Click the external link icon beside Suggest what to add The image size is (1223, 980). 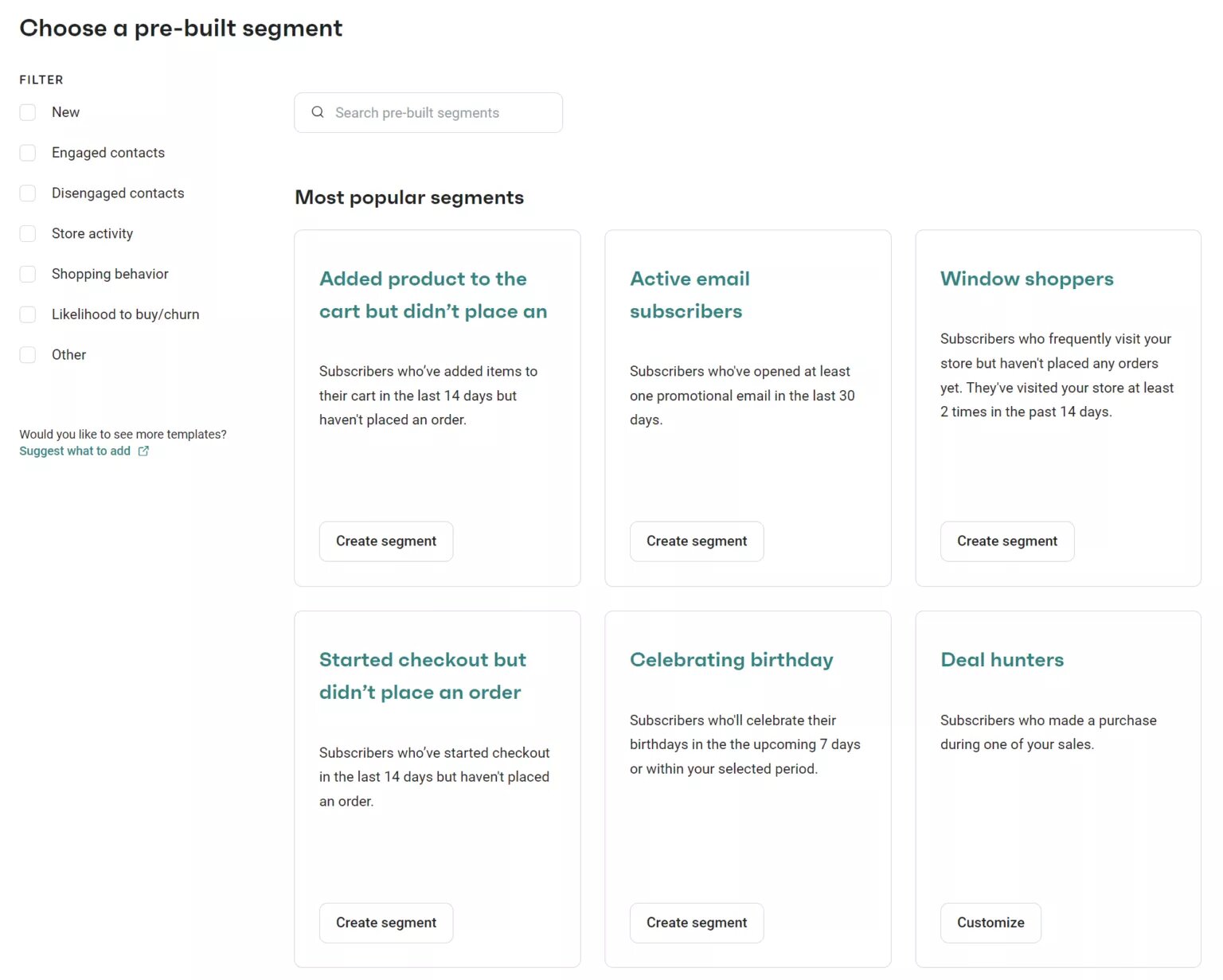coord(143,451)
